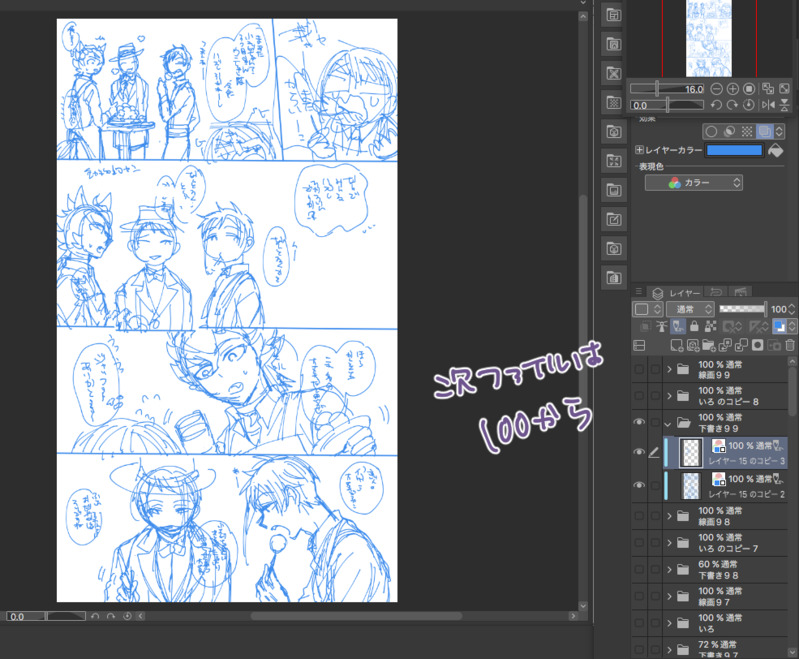Expand the 線画９７ folder
The height and width of the screenshot is (659, 799).
669,596
